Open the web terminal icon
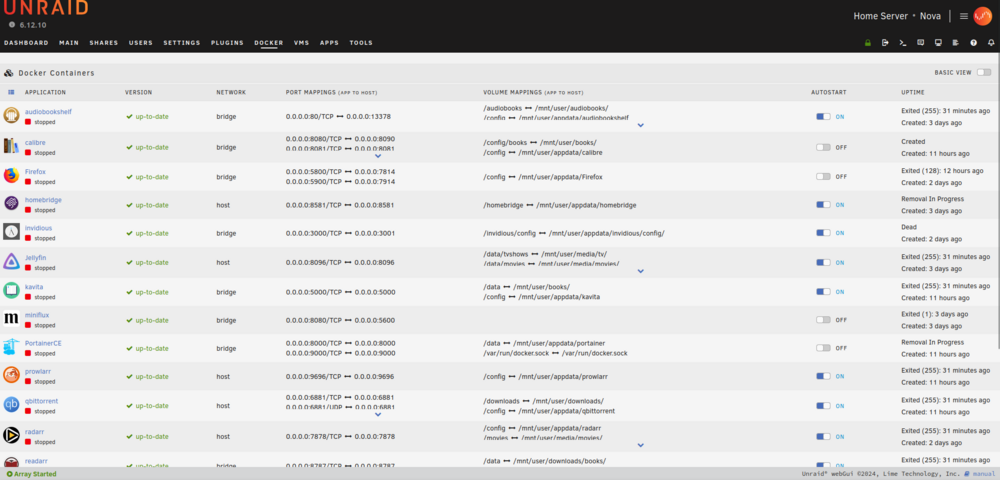 coord(902,43)
